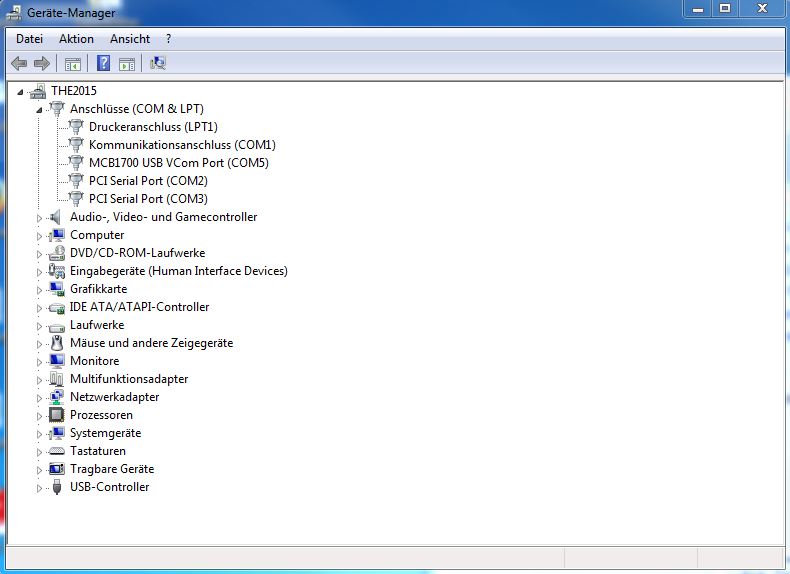Expand the Computer category
This screenshot has width=790, height=574.
39,236
